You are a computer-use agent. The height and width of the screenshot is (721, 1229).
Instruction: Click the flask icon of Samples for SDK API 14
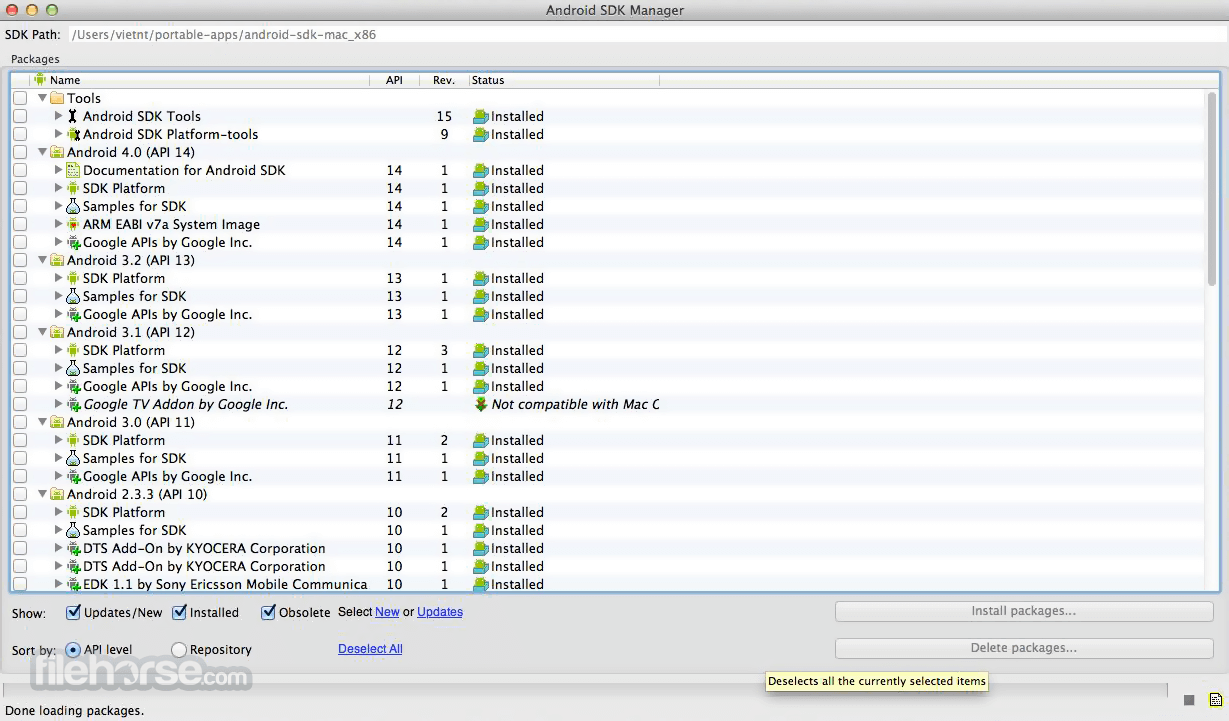(x=72, y=206)
